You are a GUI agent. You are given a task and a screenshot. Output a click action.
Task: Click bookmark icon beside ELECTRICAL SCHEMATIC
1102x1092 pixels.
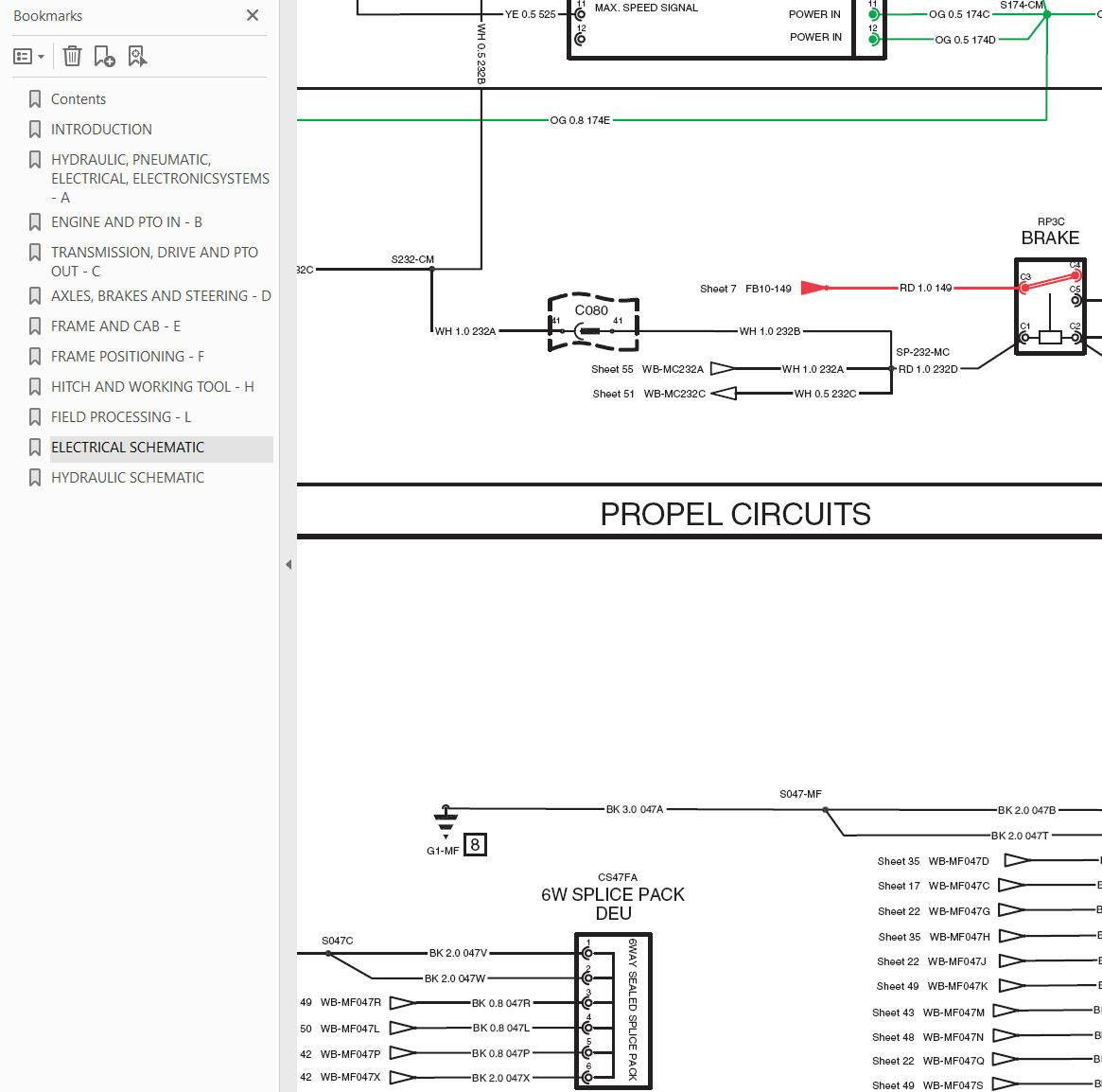[x=34, y=448]
